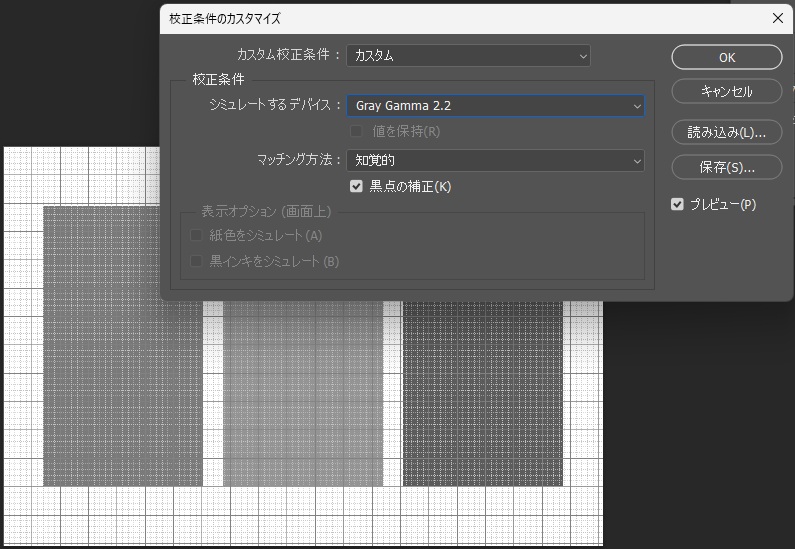
Task: Uncheck 黒点の補正(K) checkbox
Action: point(356,186)
